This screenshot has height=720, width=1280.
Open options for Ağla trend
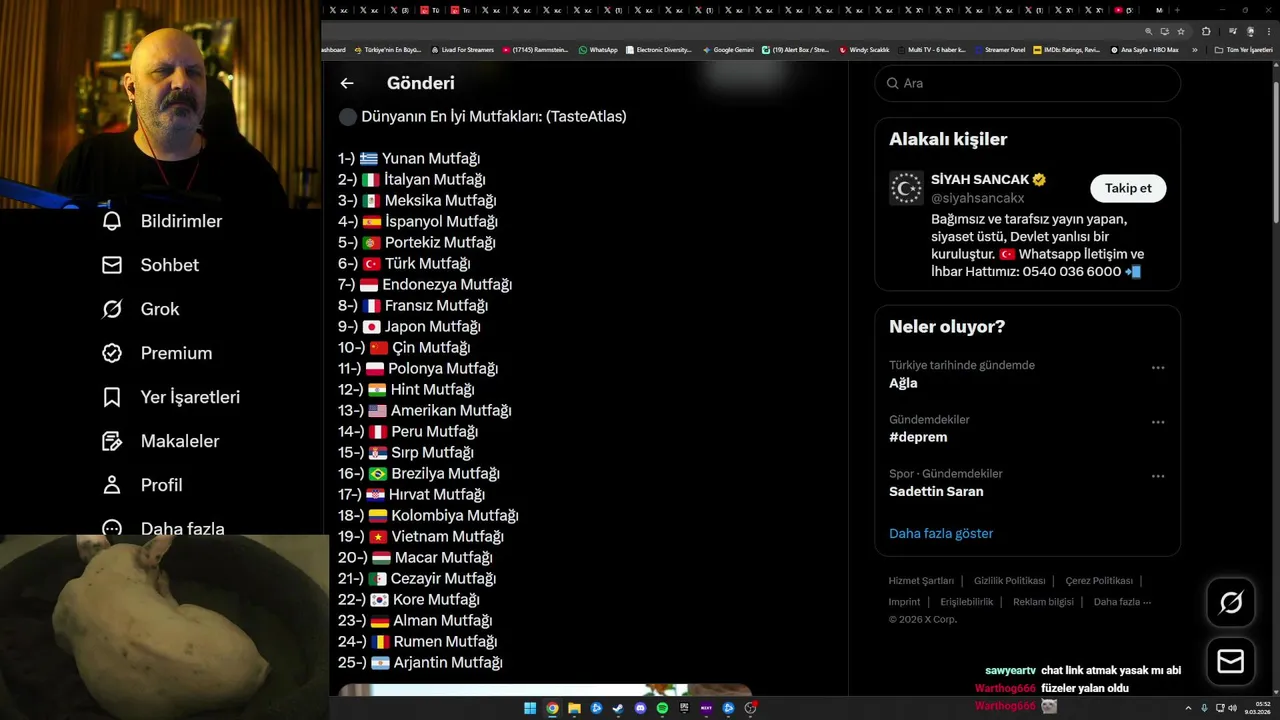[1158, 368]
